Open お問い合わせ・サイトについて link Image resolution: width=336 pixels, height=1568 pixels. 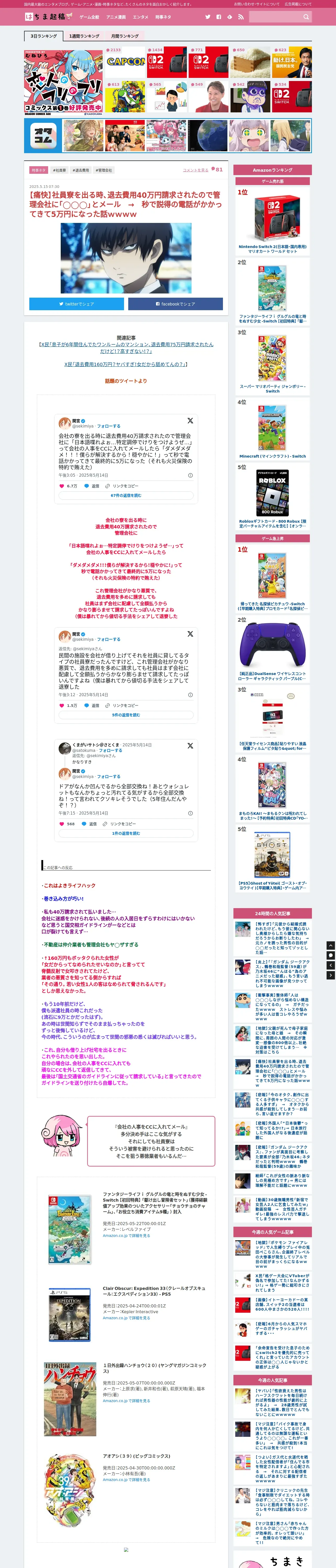click(x=257, y=4)
